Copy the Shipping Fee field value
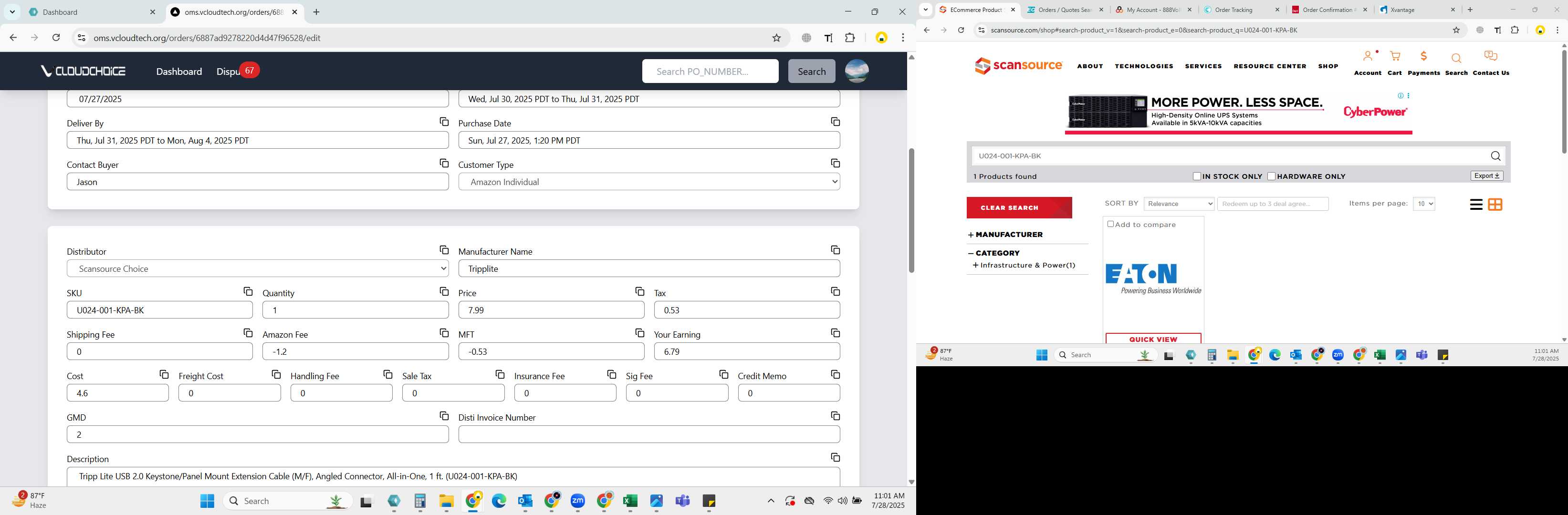Screen dimensions: 1568x515 coord(248,332)
